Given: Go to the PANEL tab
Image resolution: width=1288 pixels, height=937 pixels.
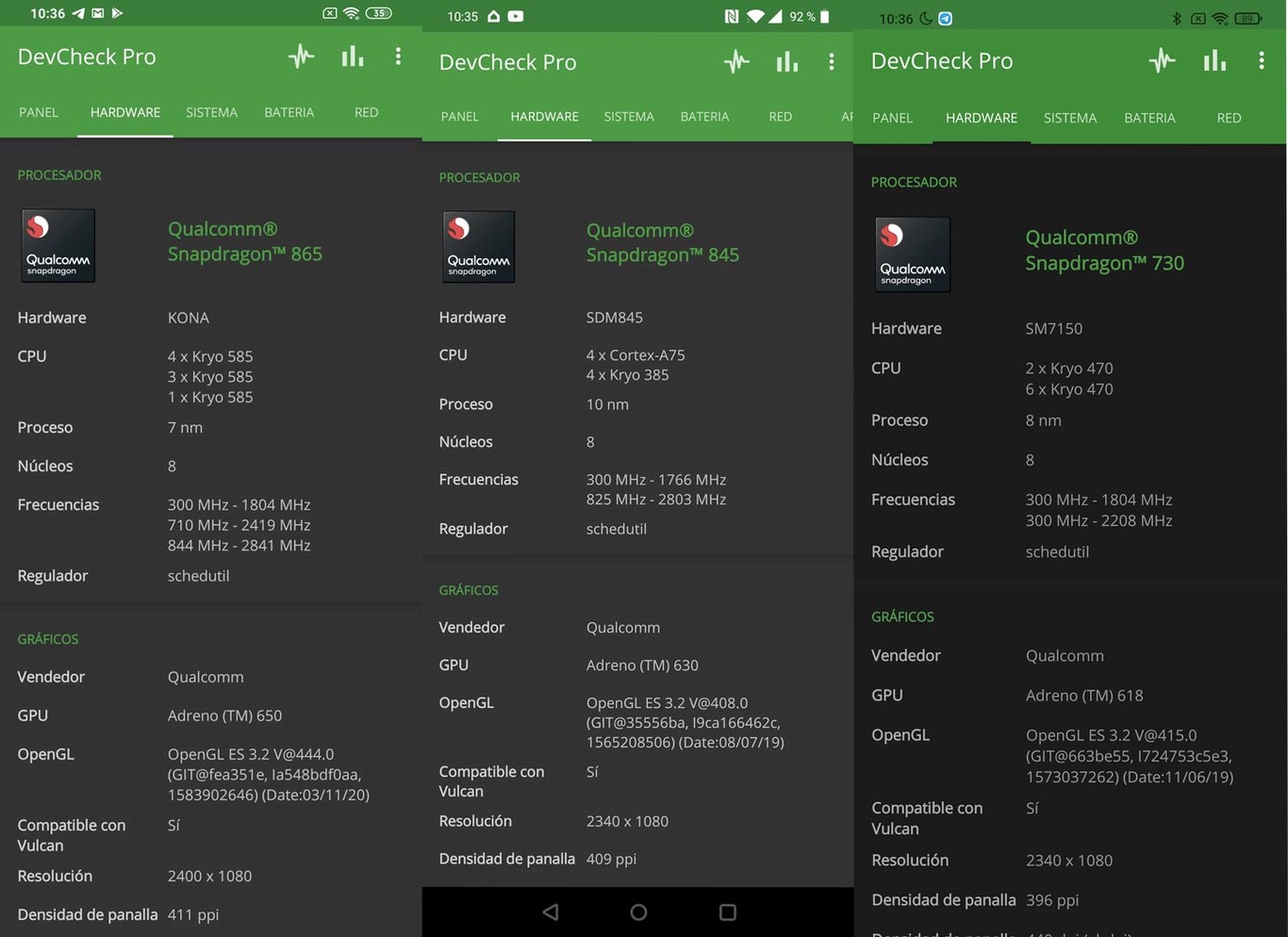Looking at the screenshot, I should [38, 112].
